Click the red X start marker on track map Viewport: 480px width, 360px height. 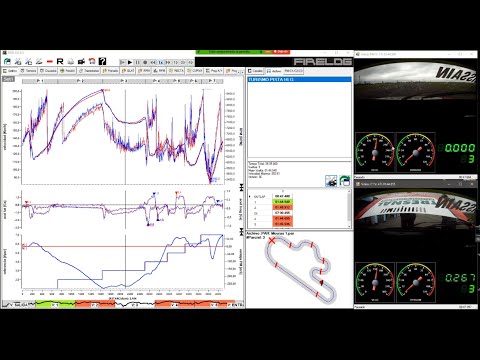(x=272, y=240)
